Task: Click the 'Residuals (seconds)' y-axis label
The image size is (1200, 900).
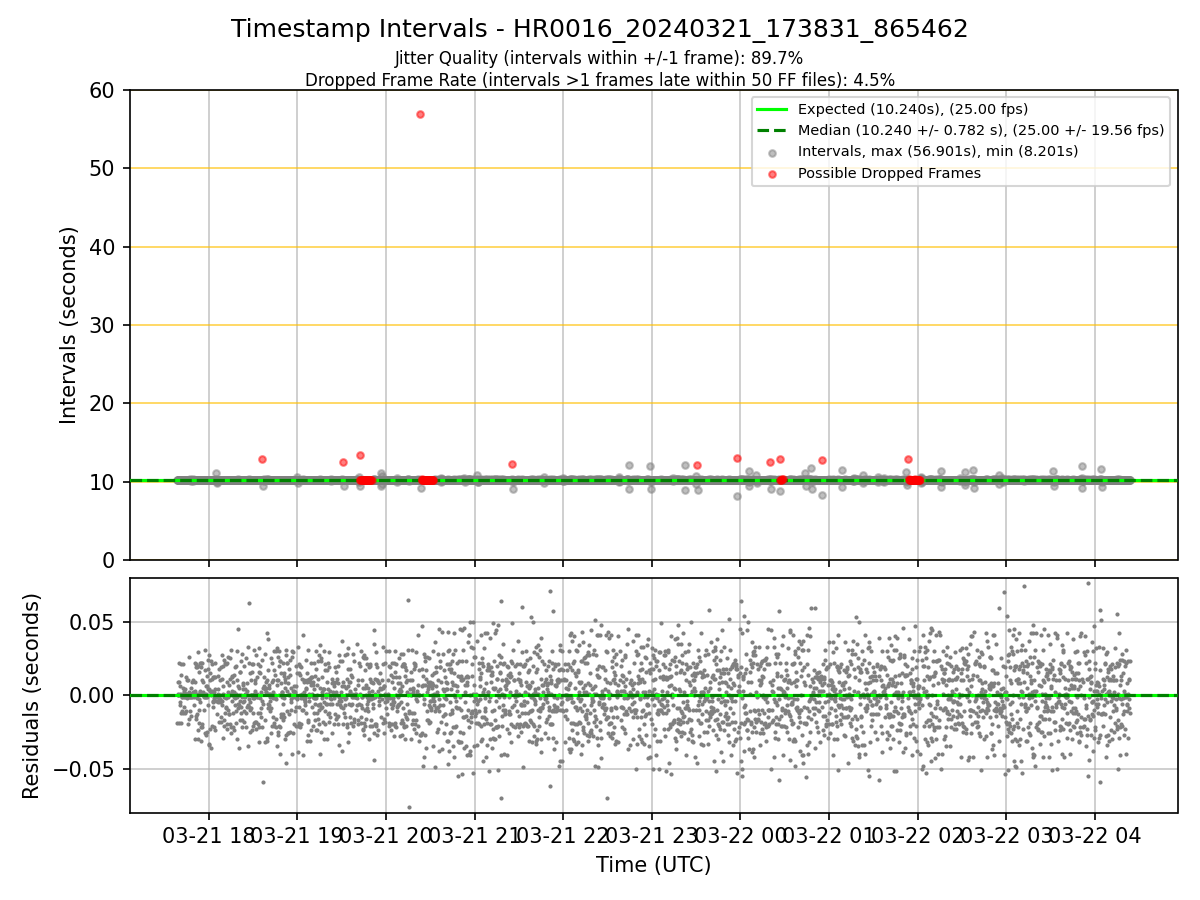Action: click(x=32, y=695)
